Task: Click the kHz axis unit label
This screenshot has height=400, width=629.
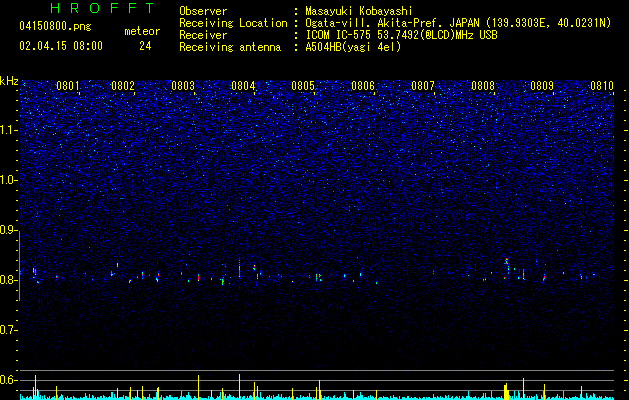Action: tap(9, 81)
